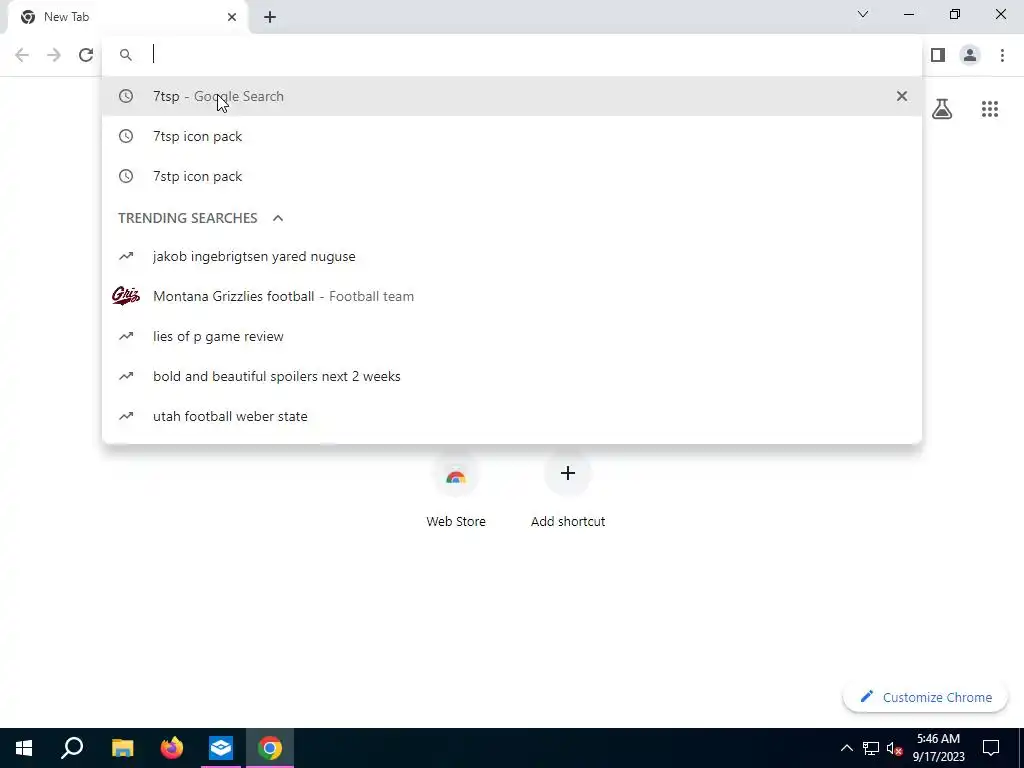Restore down the Chrome window

click(x=955, y=14)
